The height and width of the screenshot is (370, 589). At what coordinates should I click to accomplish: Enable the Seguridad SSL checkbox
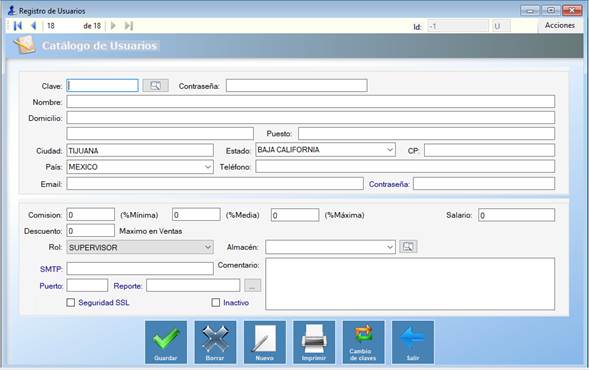(x=71, y=302)
